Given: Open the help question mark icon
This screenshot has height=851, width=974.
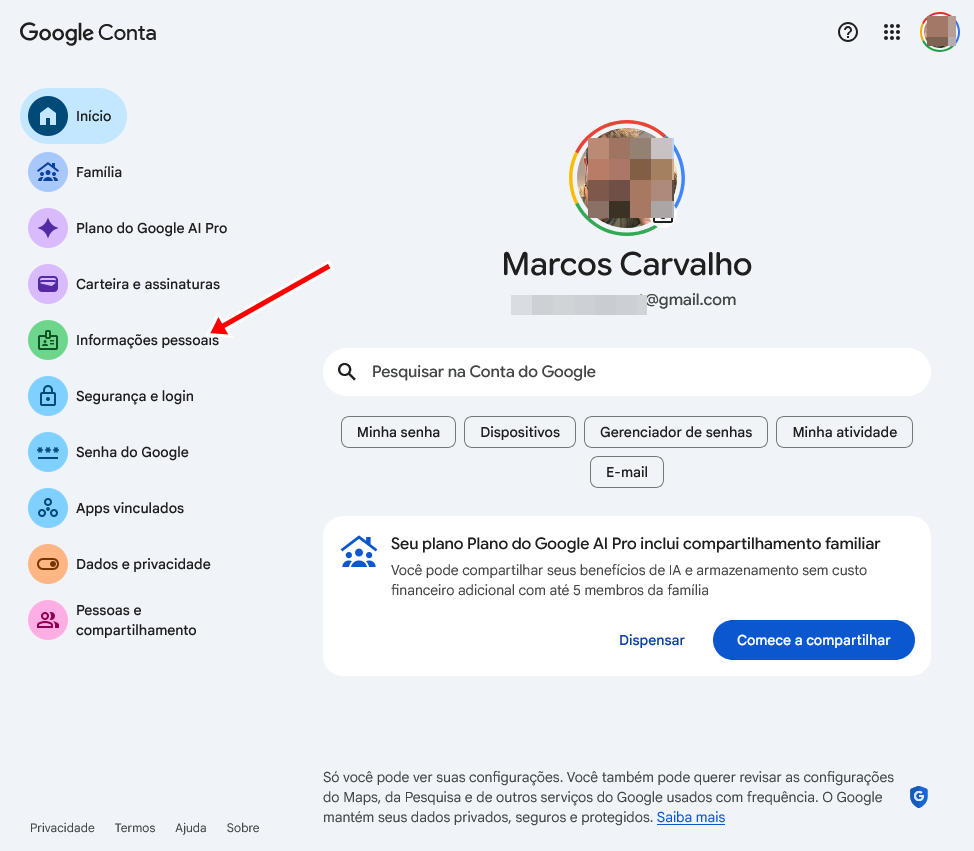Looking at the screenshot, I should [847, 32].
